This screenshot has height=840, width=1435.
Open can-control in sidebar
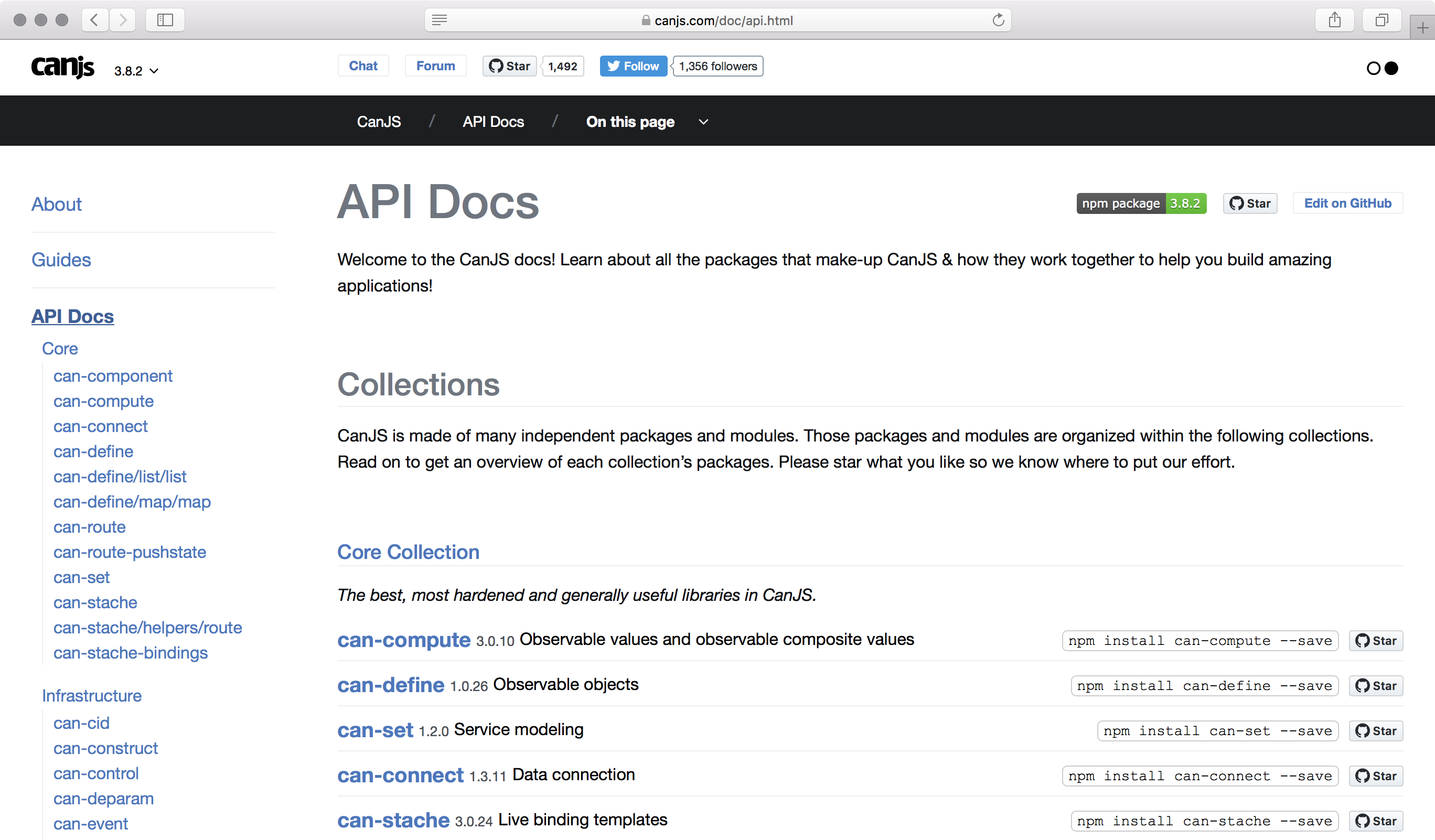click(x=95, y=773)
